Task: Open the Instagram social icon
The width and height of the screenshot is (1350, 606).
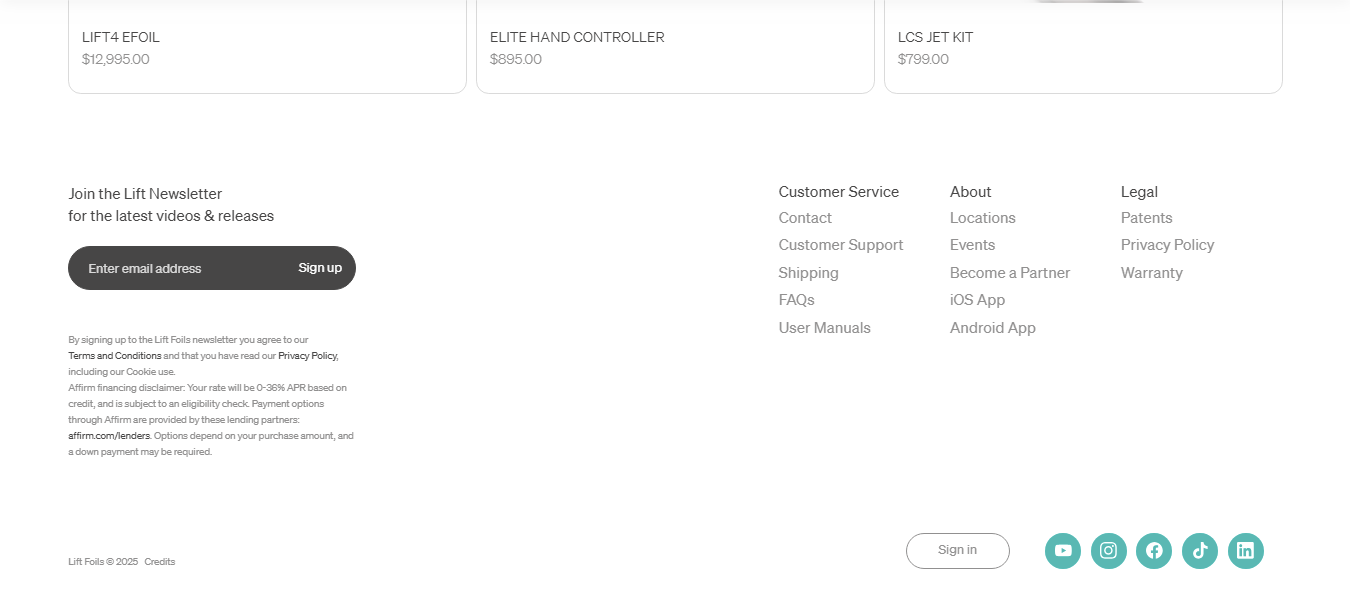Action: tap(1109, 551)
